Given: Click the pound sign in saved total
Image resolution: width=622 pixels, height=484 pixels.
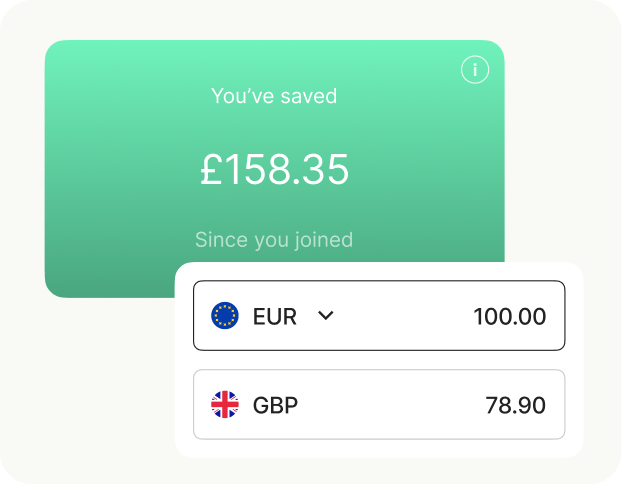Looking at the screenshot, I should [x=209, y=170].
